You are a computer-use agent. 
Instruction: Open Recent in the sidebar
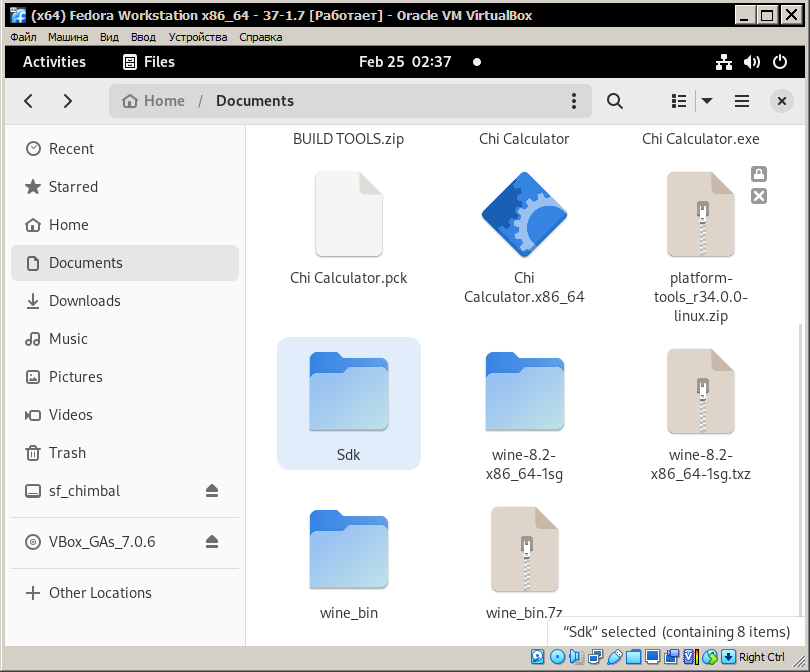(x=124, y=149)
